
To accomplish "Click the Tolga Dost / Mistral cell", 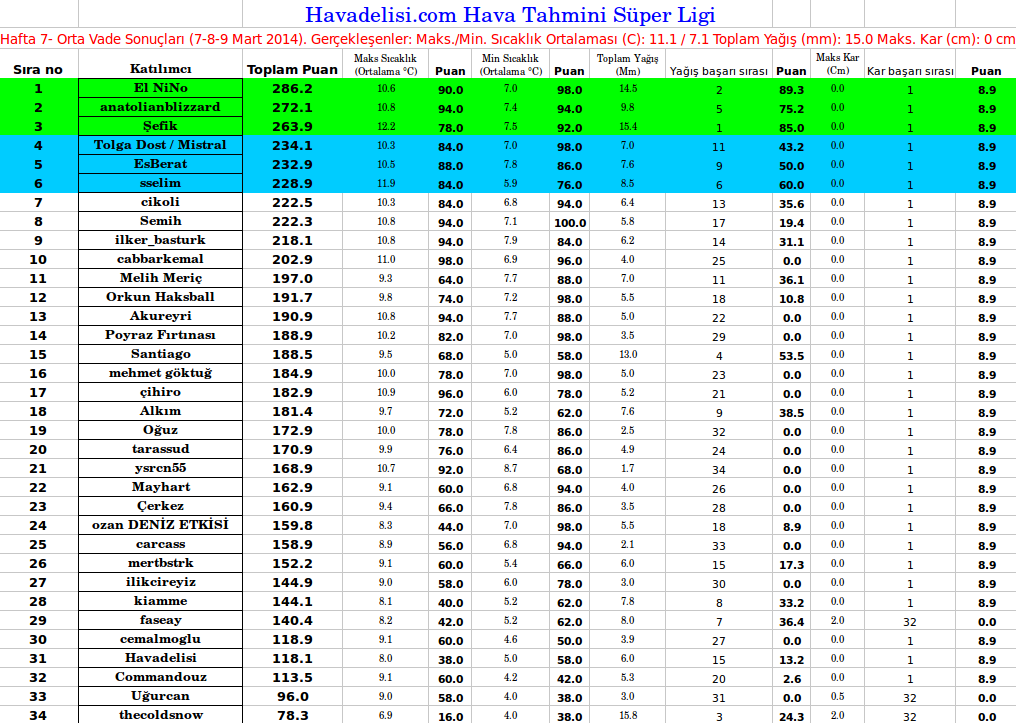I will pyautogui.click(x=160, y=145).
